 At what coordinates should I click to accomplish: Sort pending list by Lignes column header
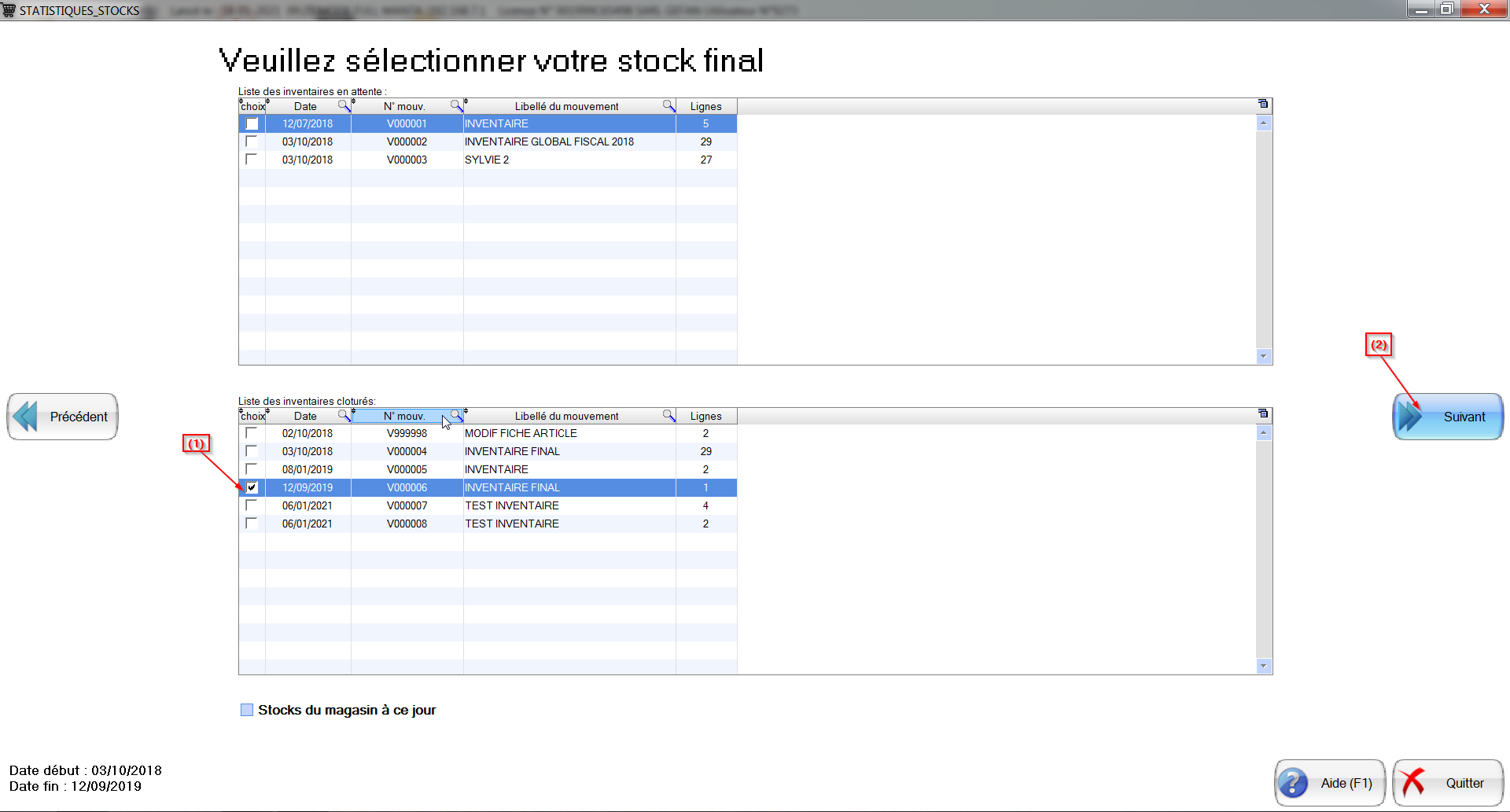[705, 106]
